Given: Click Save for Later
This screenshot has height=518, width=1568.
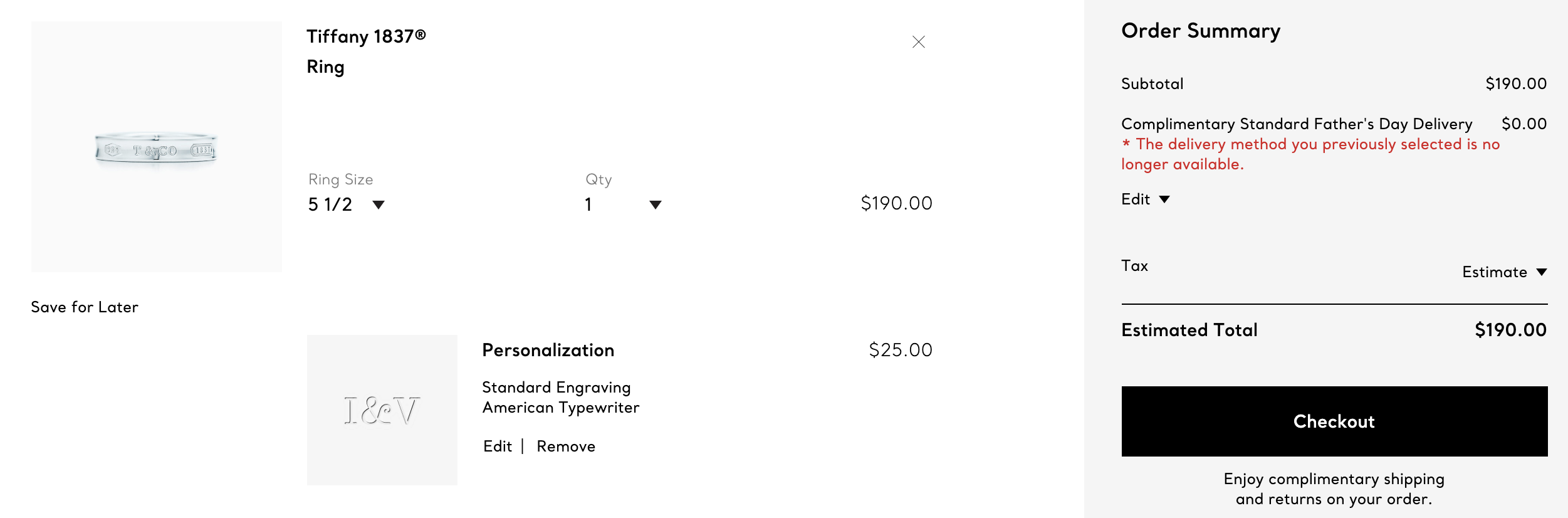Looking at the screenshot, I should point(85,307).
